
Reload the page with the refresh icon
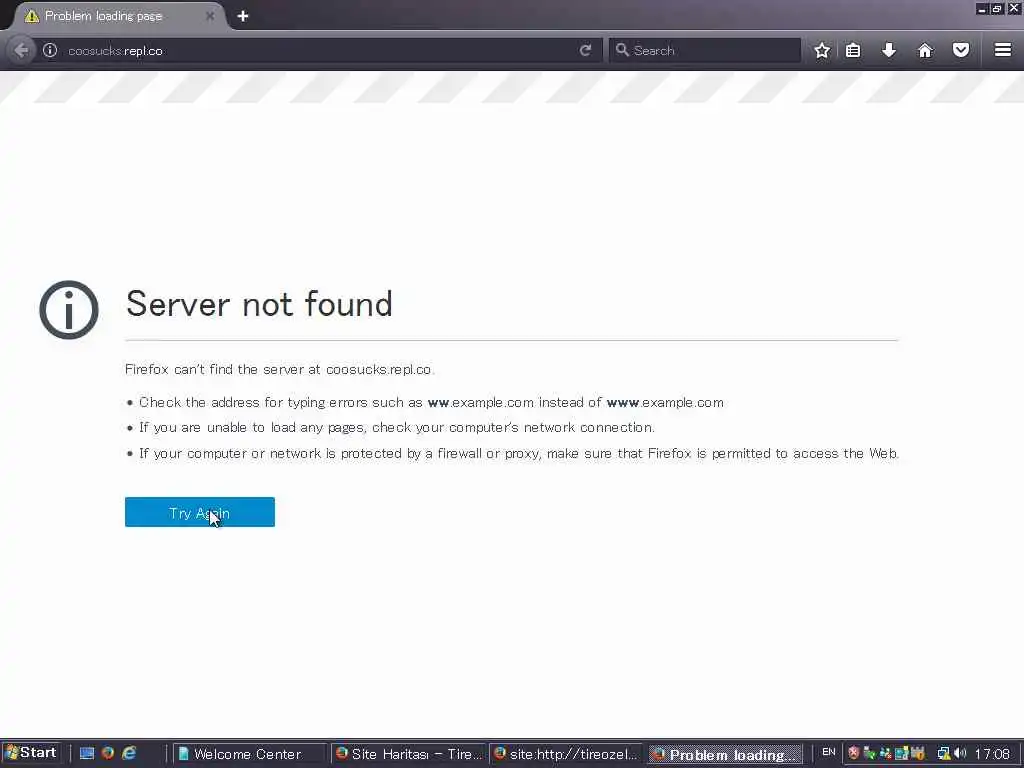click(x=585, y=50)
